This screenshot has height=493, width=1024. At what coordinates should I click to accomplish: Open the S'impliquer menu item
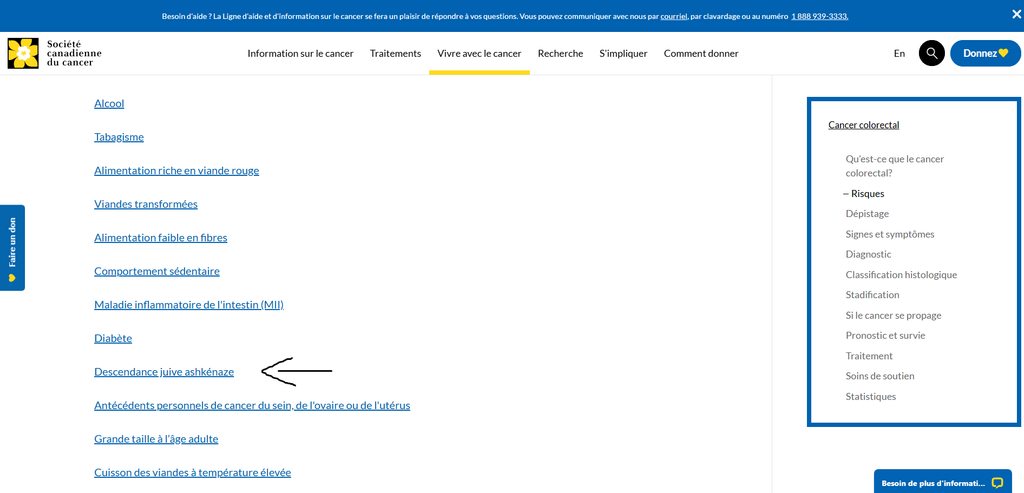623,54
